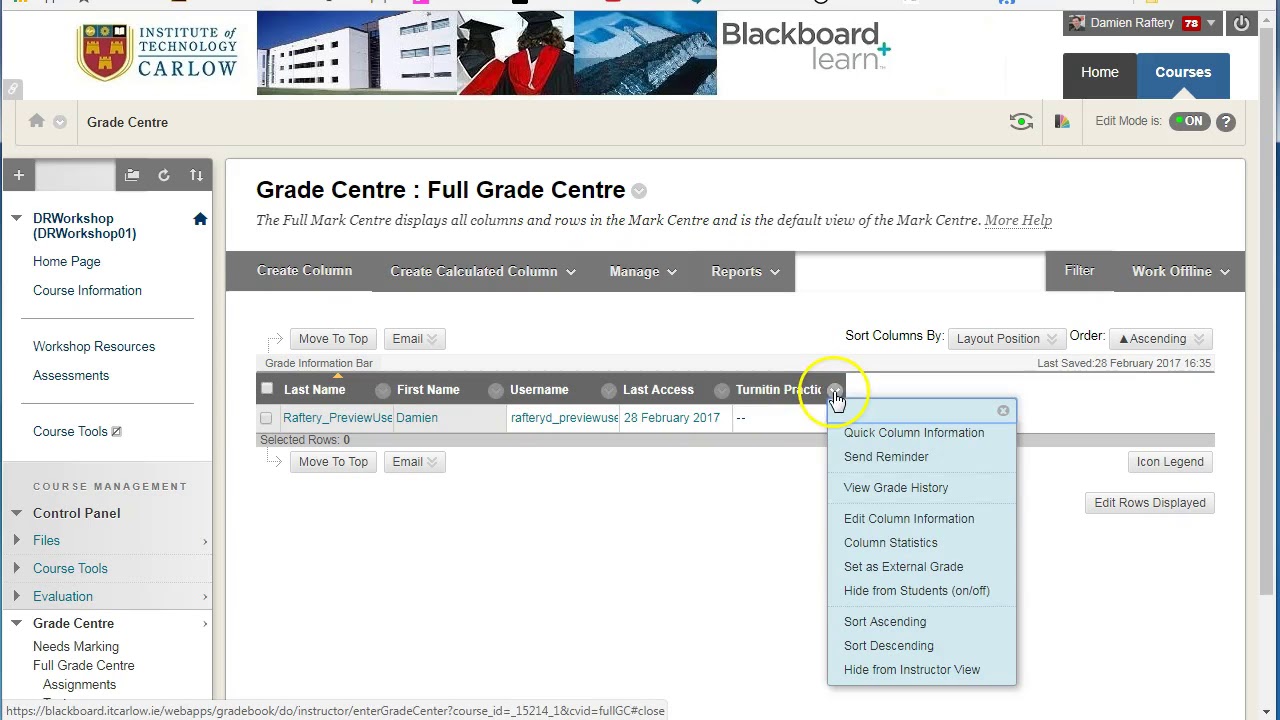Open student preview eye icon
Screen dimensions: 1280x720
pyautogui.click(x=1021, y=122)
